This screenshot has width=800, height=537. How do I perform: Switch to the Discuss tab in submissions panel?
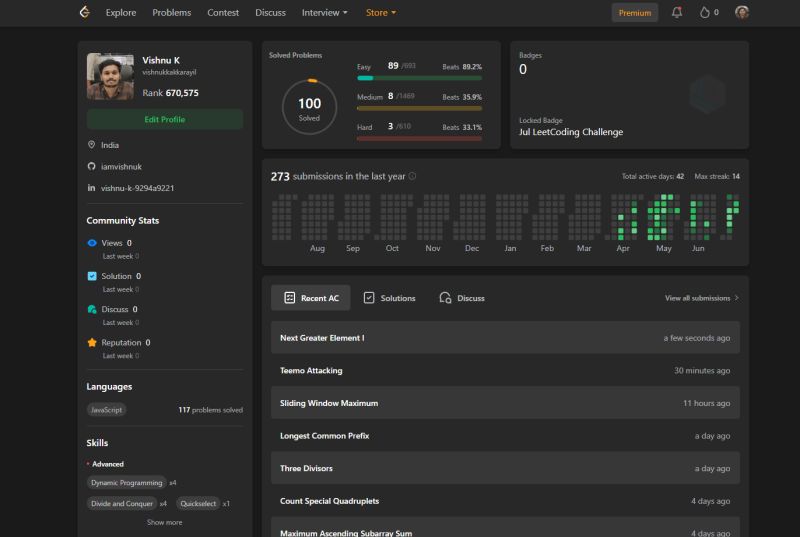(462, 298)
